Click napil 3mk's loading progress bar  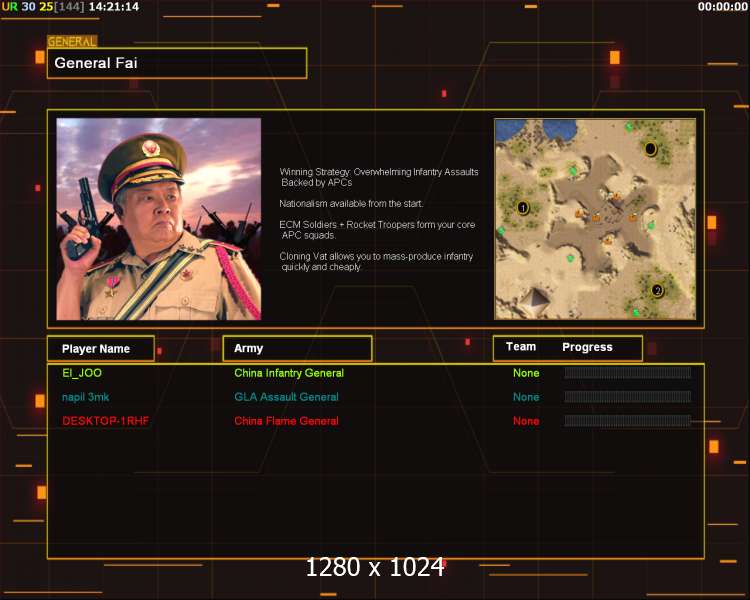[x=628, y=397]
